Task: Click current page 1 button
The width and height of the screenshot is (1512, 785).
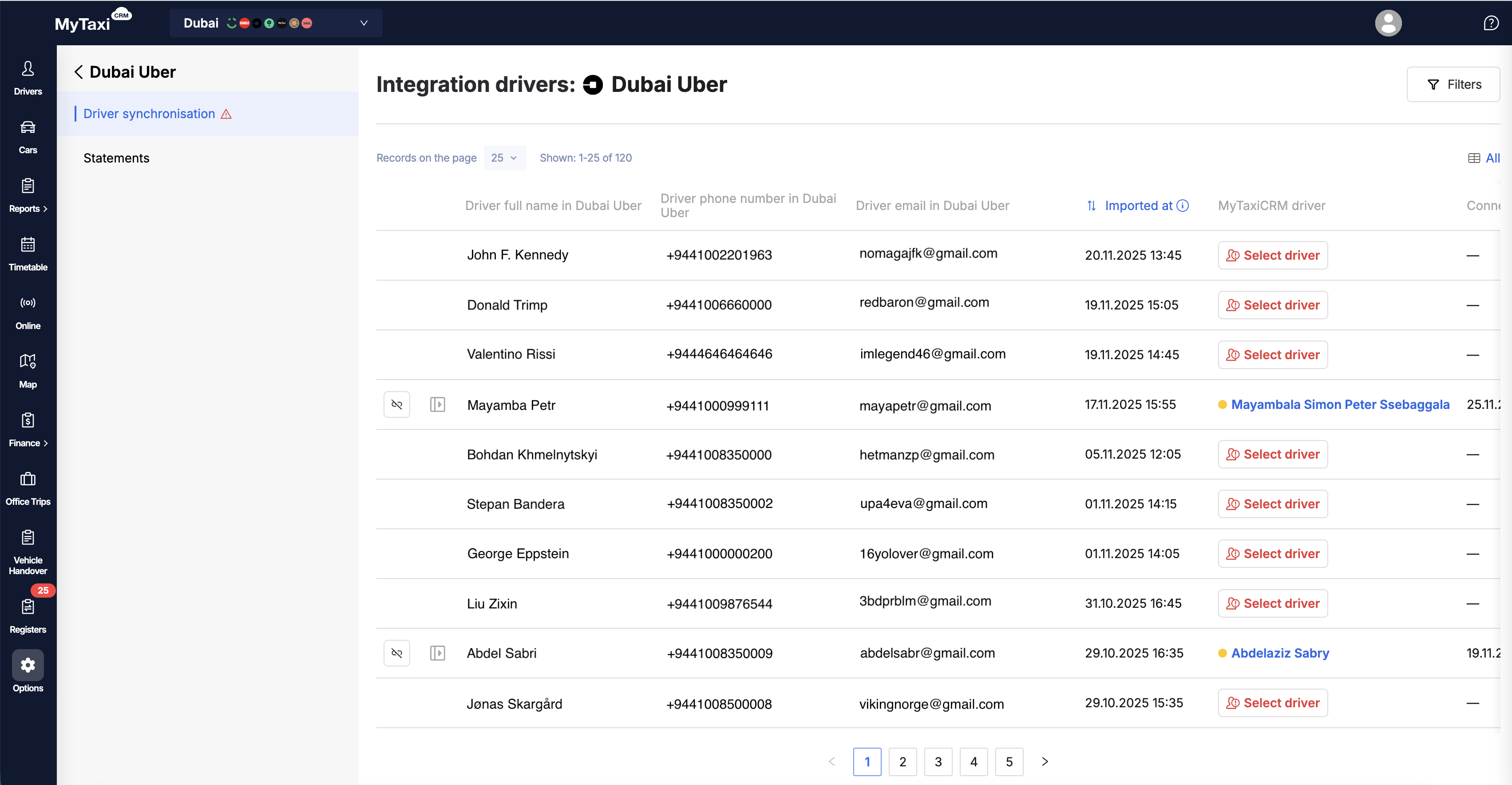Action: (x=867, y=762)
